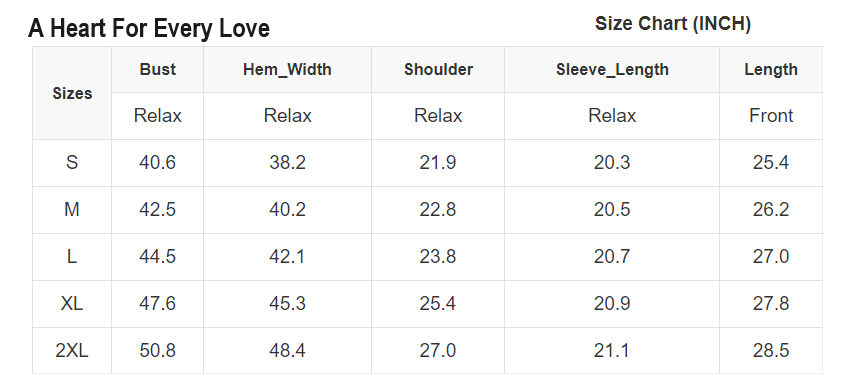Viewport: 848px width, 388px height.
Task: Select the Hem_Width column header
Action: (287, 69)
